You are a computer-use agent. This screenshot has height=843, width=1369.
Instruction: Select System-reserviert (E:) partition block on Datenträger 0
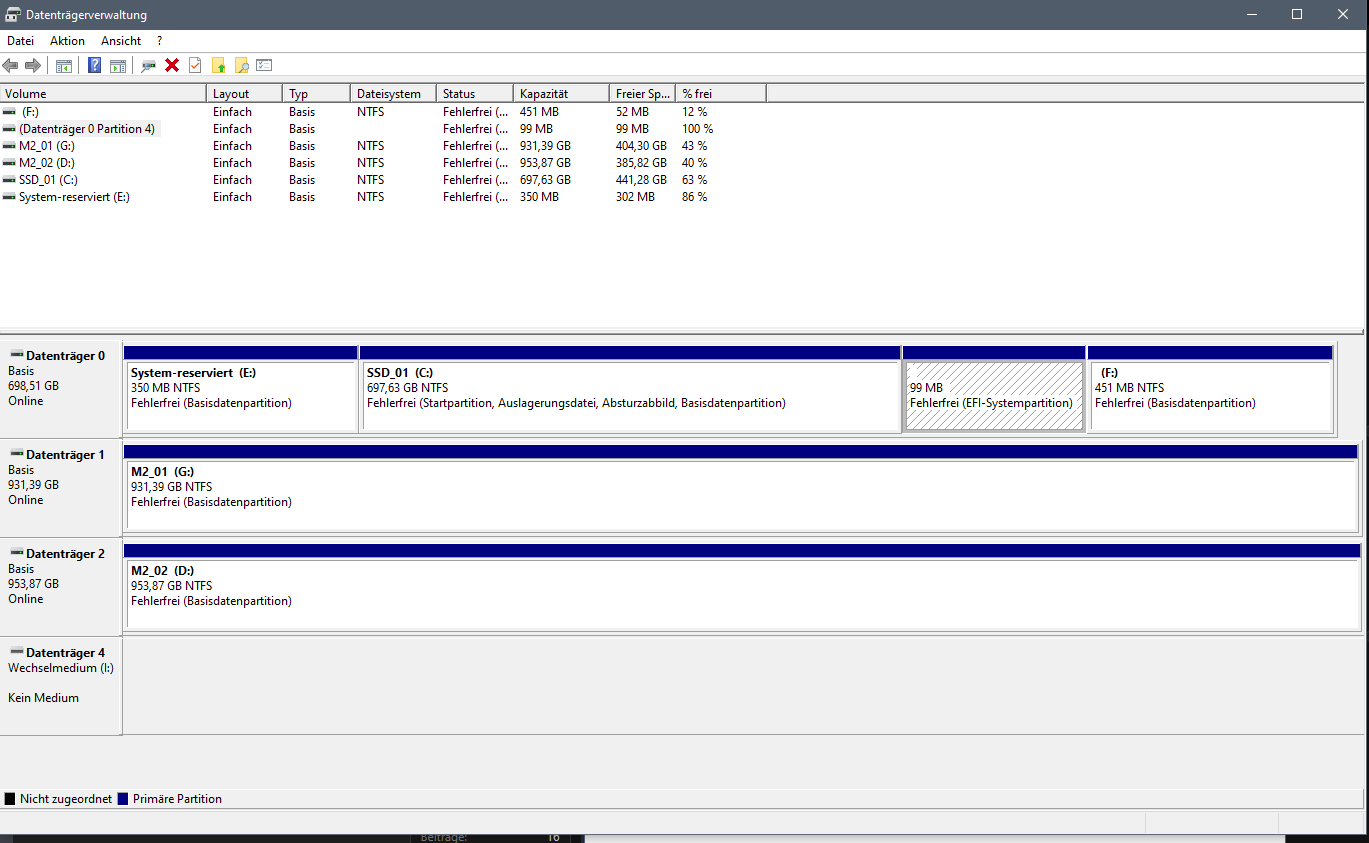[x=240, y=390]
